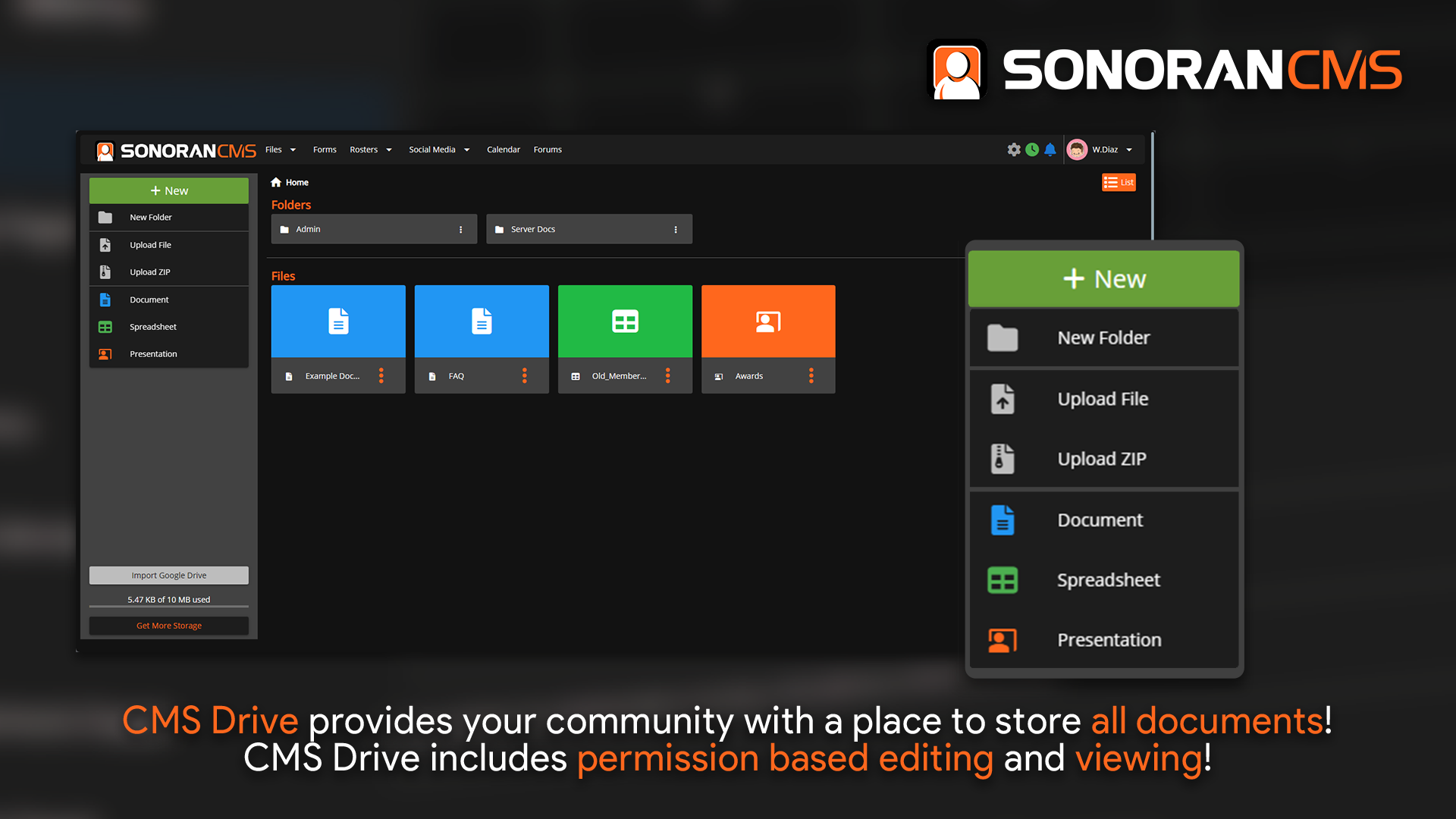This screenshot has height=819, width=1456.
Task: Click the green clock icon
Action: (1032, 149)
